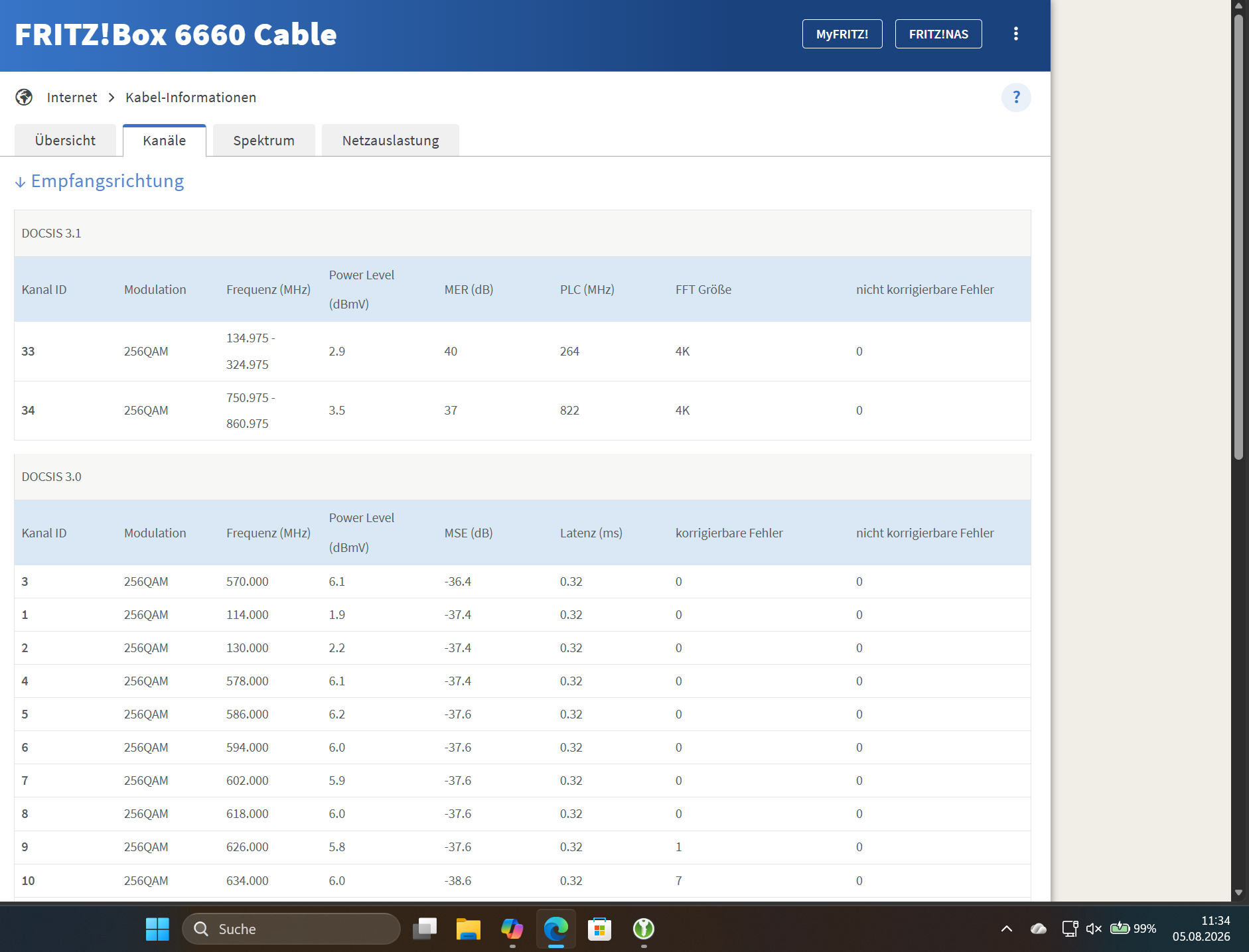Viewport: 1249px width, 952px height.
Task: Open the Netzauslastung tab
Action: [x=390, y=141]
